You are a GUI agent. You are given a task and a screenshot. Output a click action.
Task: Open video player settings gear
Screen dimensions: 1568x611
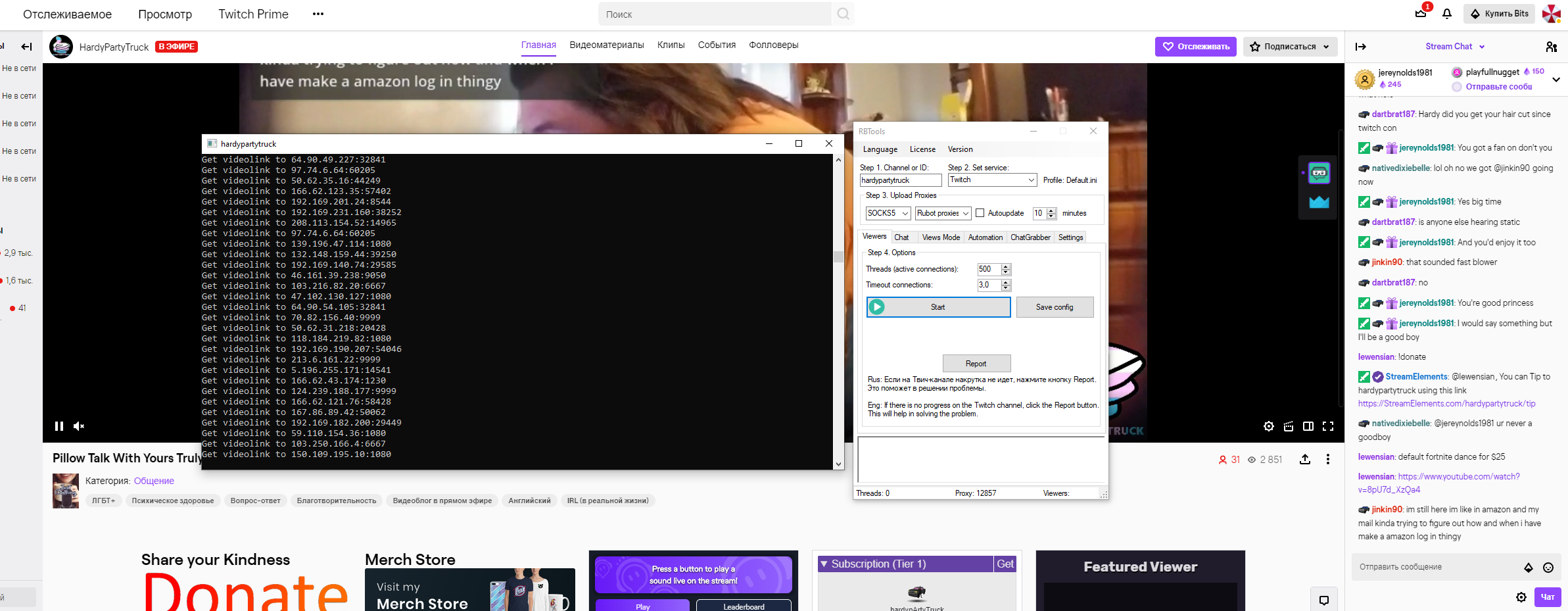[x=1268, y=426]
